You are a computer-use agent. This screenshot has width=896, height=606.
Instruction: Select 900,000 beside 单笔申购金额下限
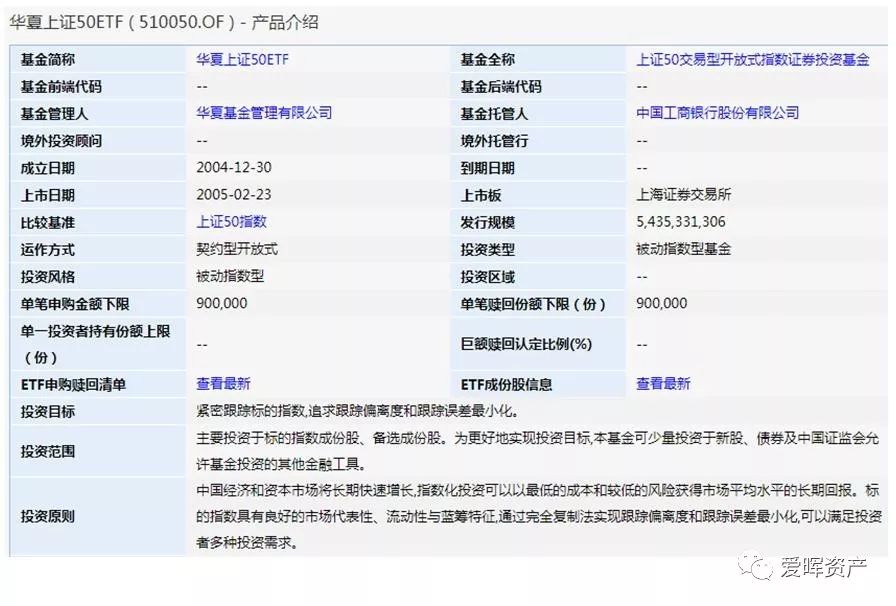(222, 304)
